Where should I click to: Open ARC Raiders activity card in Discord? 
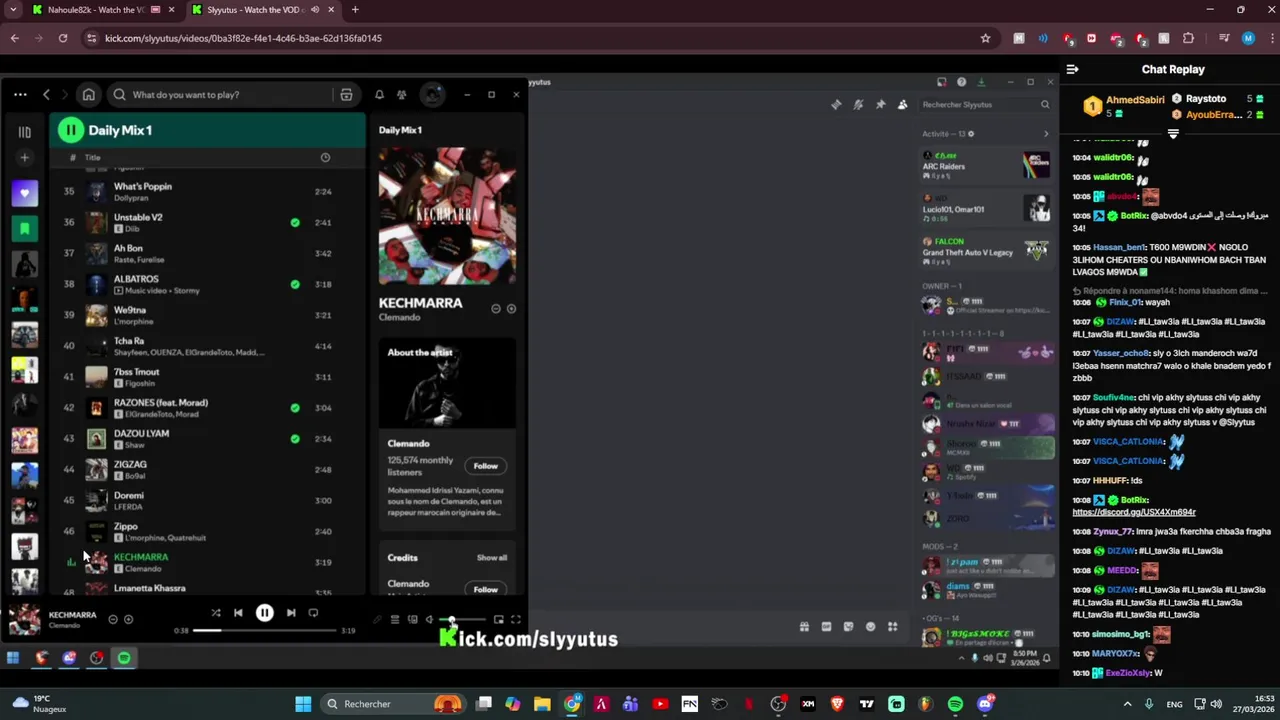[x=986, y=166]
